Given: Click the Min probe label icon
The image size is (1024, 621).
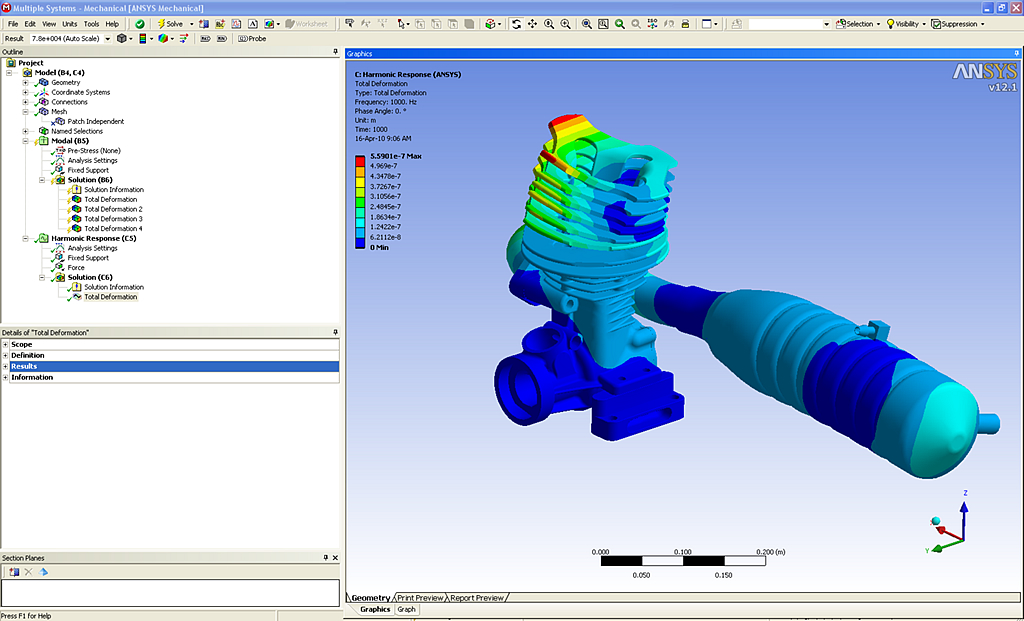Looking at the screenshot, I should [221, 39].
